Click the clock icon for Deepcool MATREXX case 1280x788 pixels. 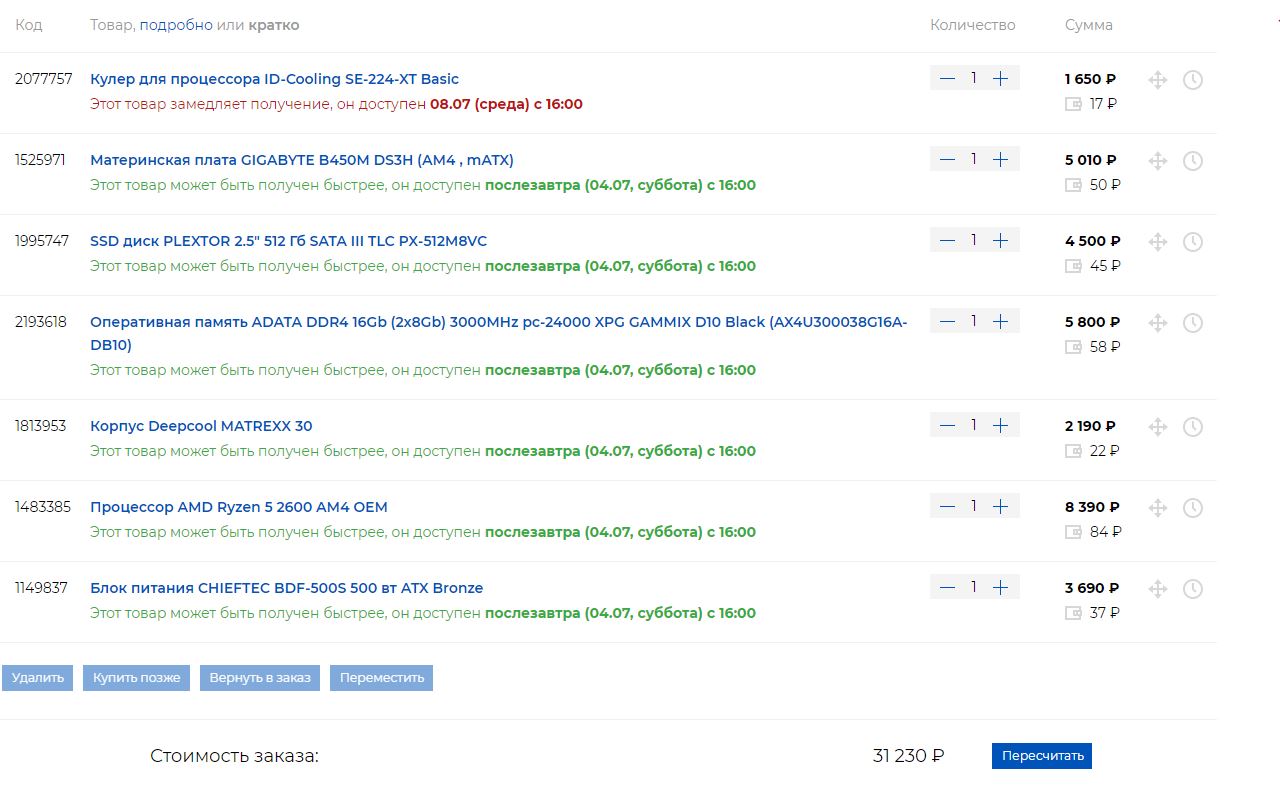coord(1192,427)
